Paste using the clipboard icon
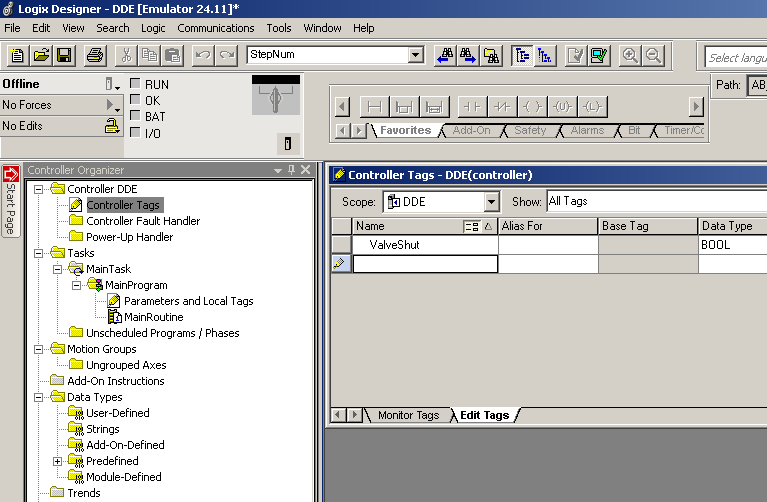This screenshot has width=767, height=502. [173, 55]
